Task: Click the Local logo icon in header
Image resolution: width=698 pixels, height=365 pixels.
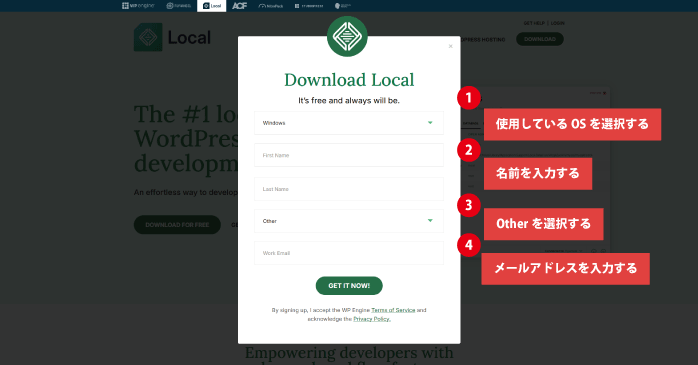Action: pos(148,37)
